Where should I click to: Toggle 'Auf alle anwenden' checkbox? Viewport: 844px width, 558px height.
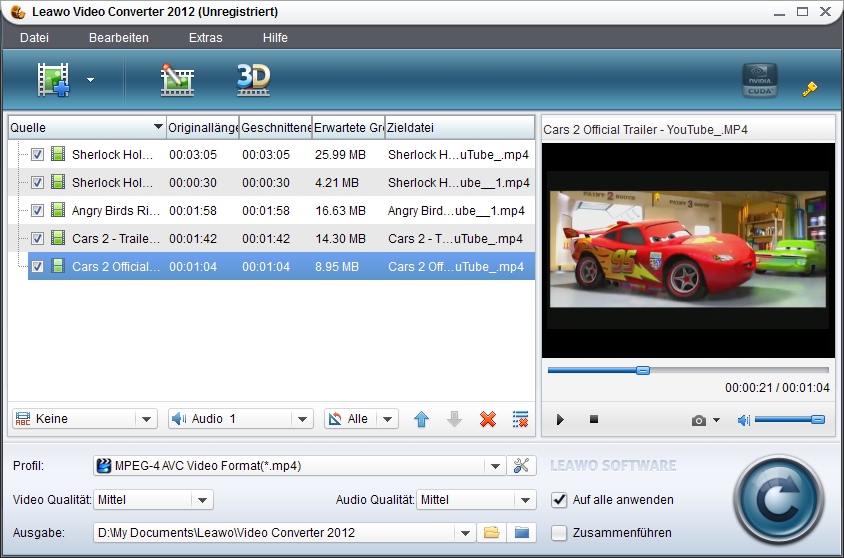click(559, 499)
